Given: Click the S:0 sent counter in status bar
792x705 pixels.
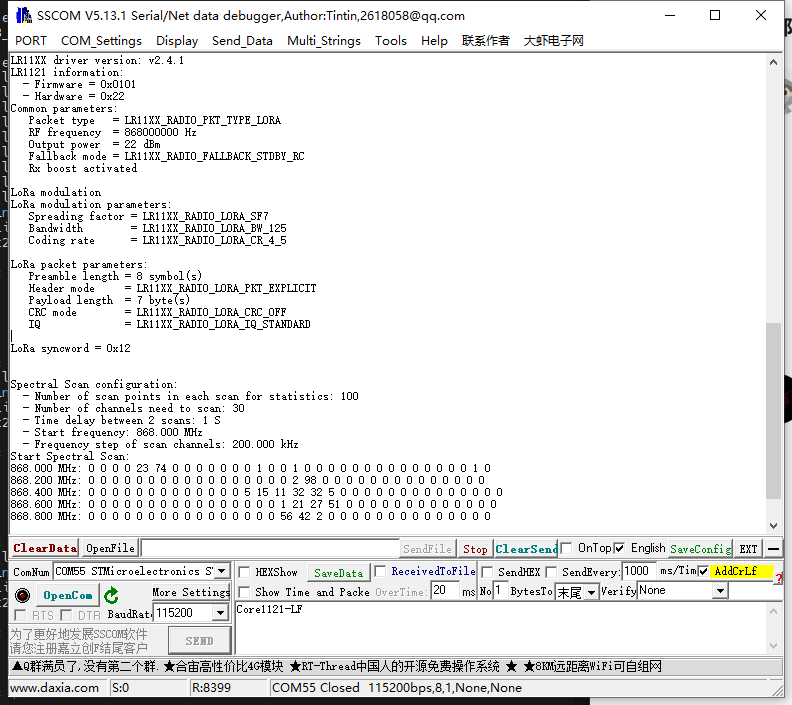Looking at the screenshot, I should click(120, 688).
